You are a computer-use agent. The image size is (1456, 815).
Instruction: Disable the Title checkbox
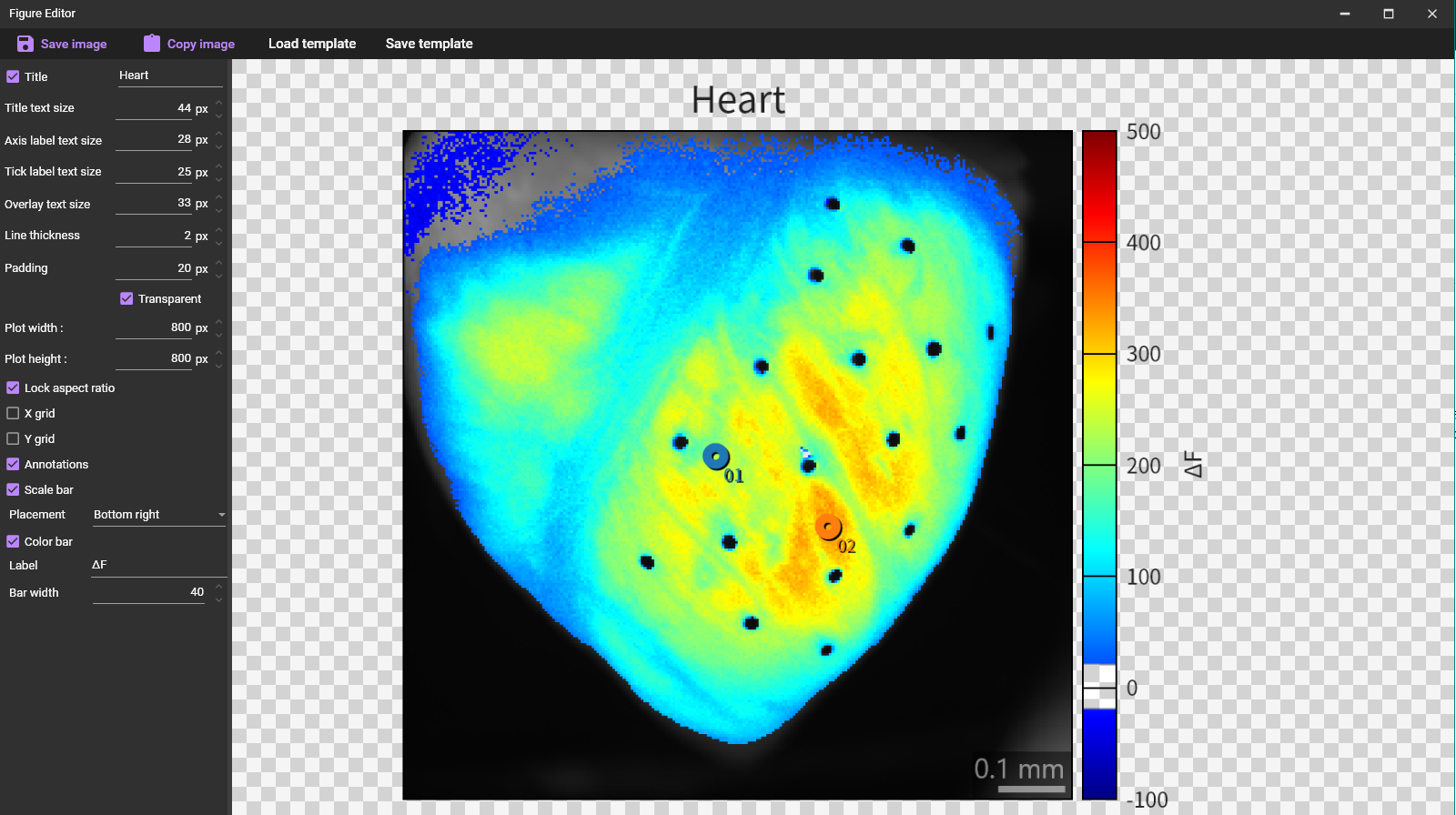[x=13, y=77]
